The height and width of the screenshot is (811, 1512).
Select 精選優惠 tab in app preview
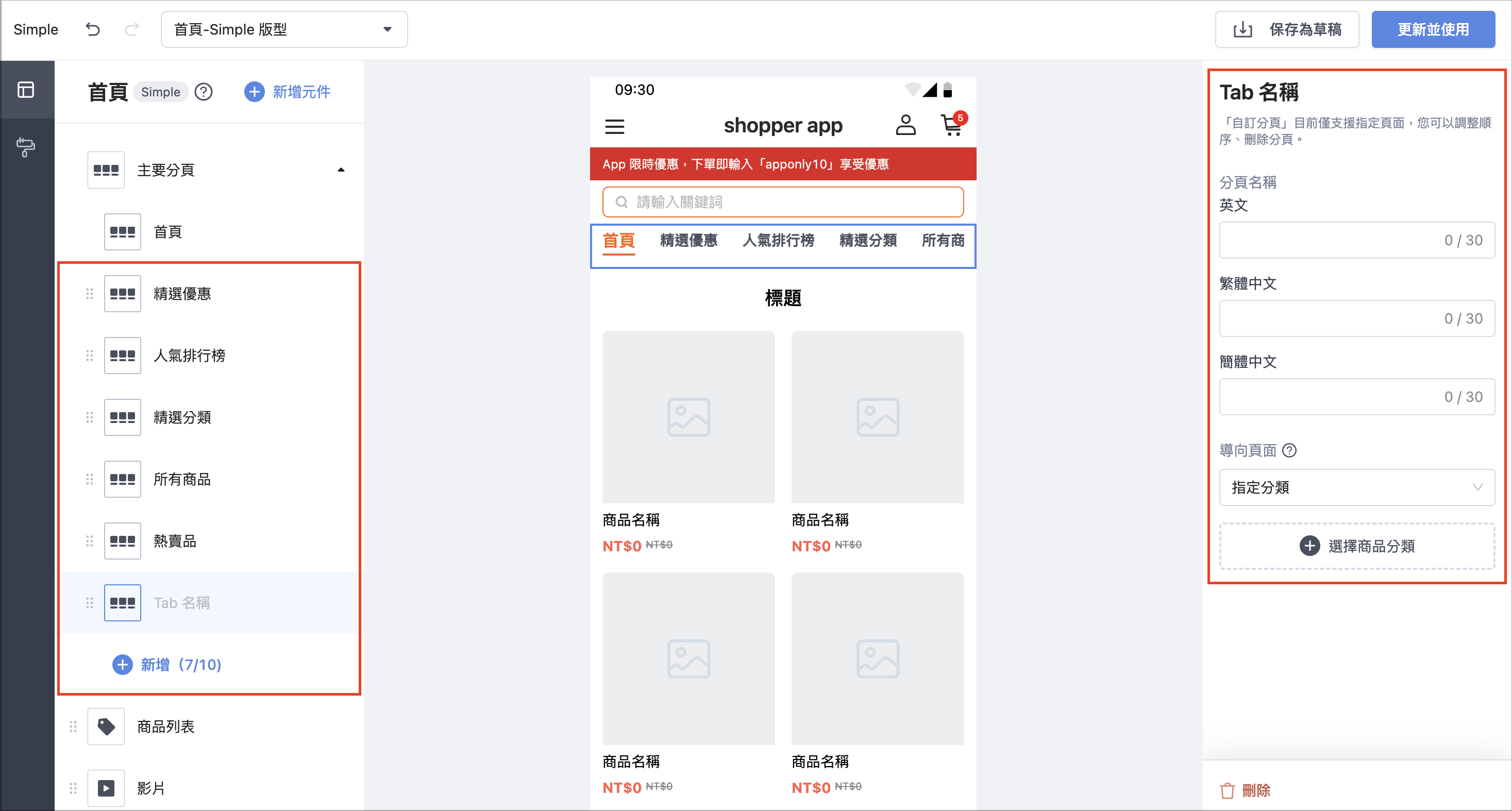point(688,241)
